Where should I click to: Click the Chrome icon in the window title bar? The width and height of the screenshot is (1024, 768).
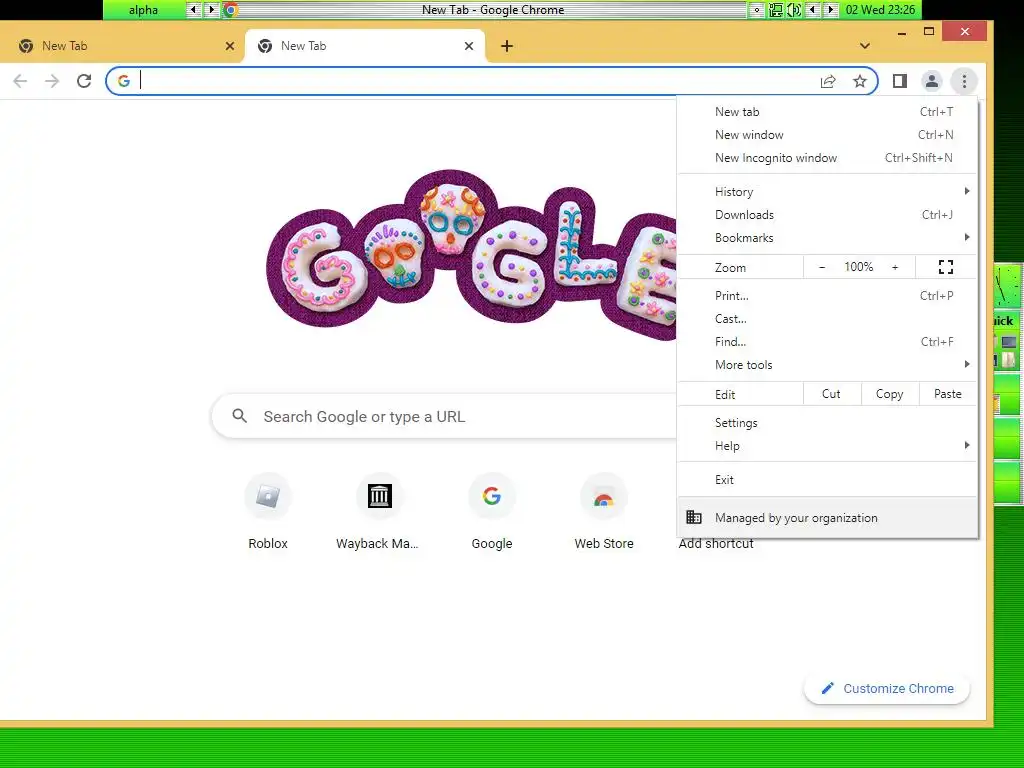(x=231, y=10)
